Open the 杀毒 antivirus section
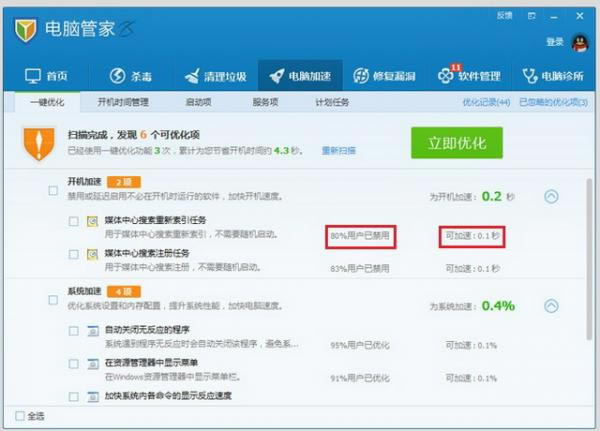Viewport: 600px width, 431px height. [x=132, y=76]
